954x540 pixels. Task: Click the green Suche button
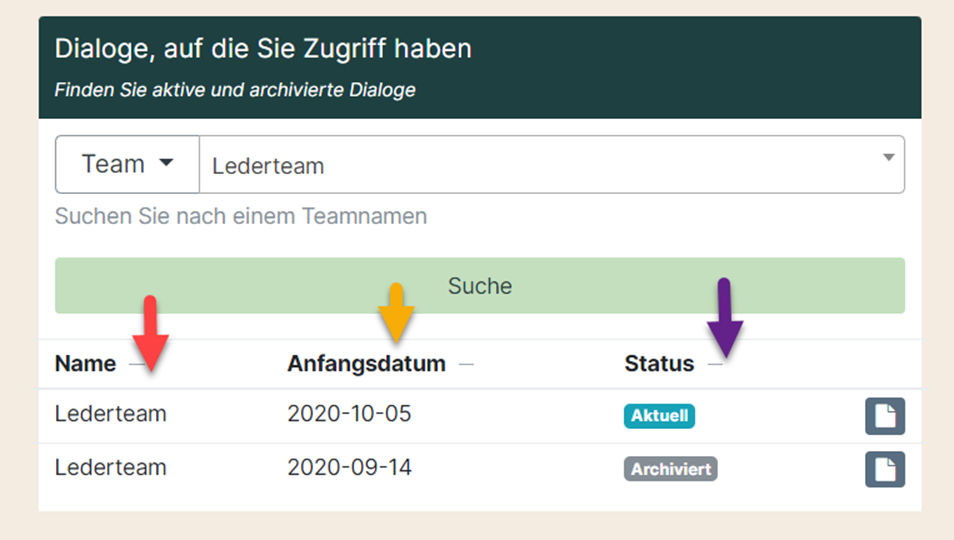[x=480, y=286]
